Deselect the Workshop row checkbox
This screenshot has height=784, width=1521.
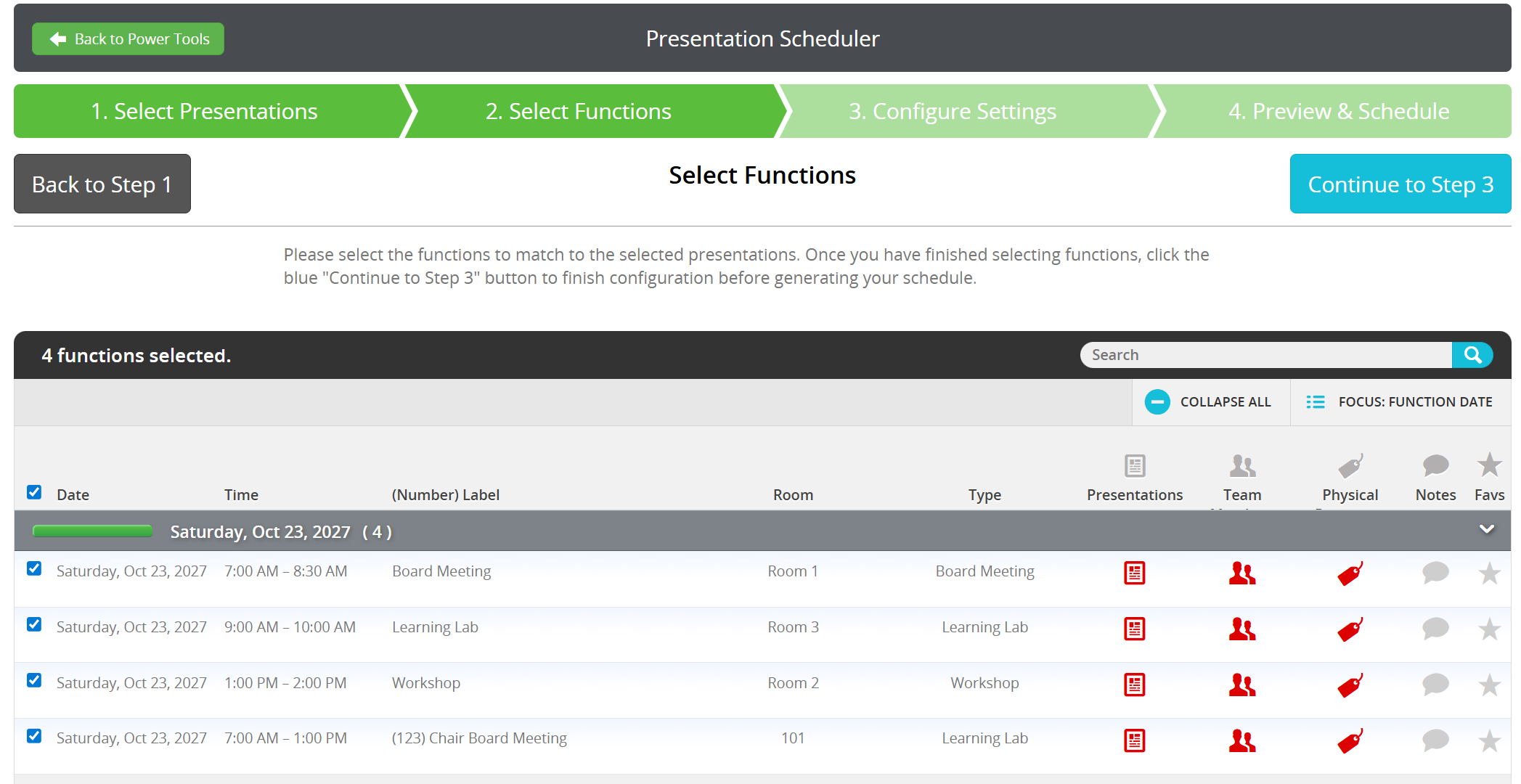pyautogui.click(x=34, y=680)
